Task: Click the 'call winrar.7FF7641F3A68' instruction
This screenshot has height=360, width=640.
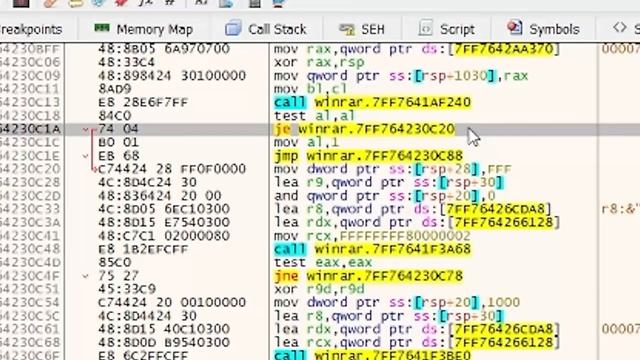Action: click(372, 249)
